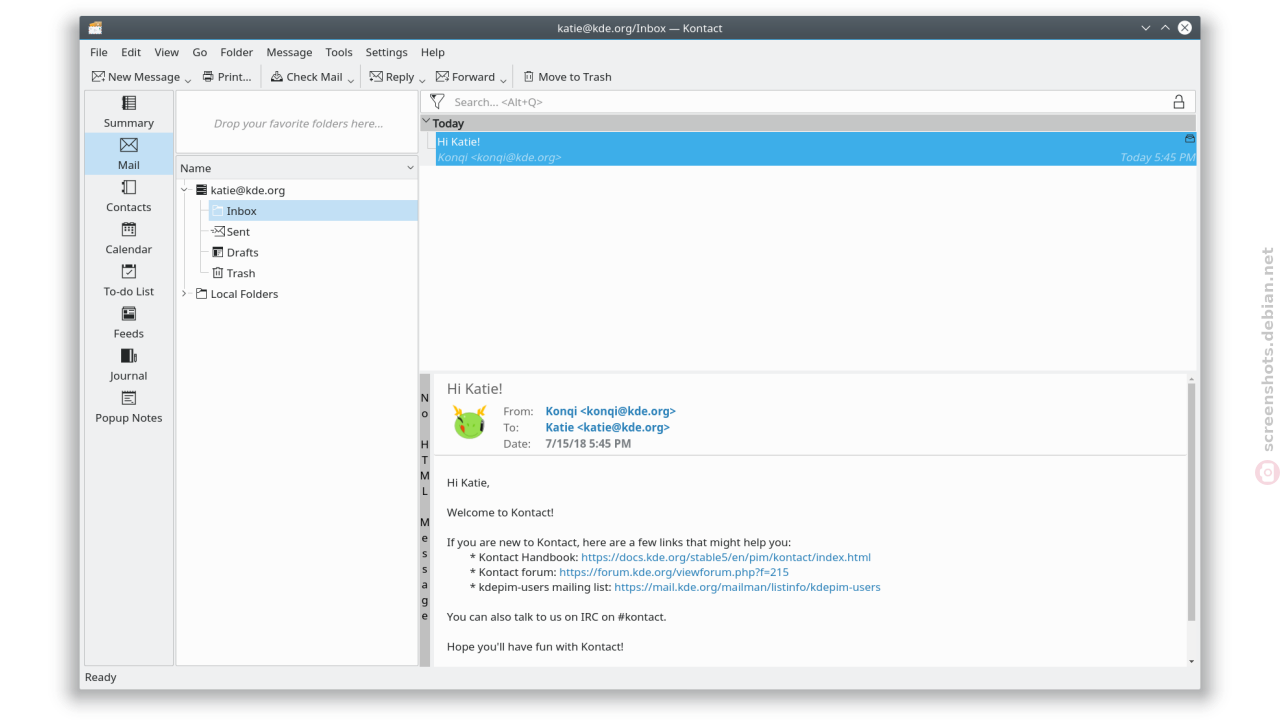Open New Message dropdown arrow

(x=188, y=78)
